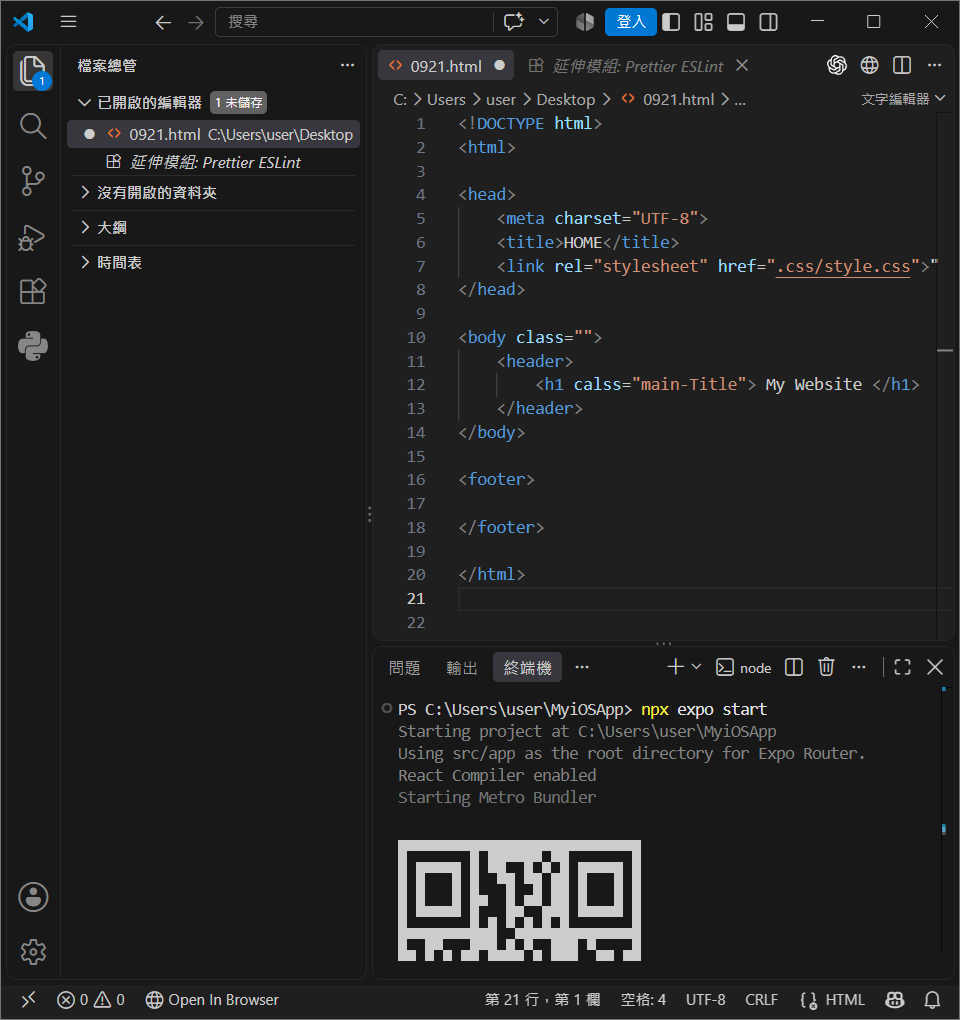The image size is (960, 1020).
Task: Open Explorer panel more actions ellipsis
Action: click(x=347, y=65)
